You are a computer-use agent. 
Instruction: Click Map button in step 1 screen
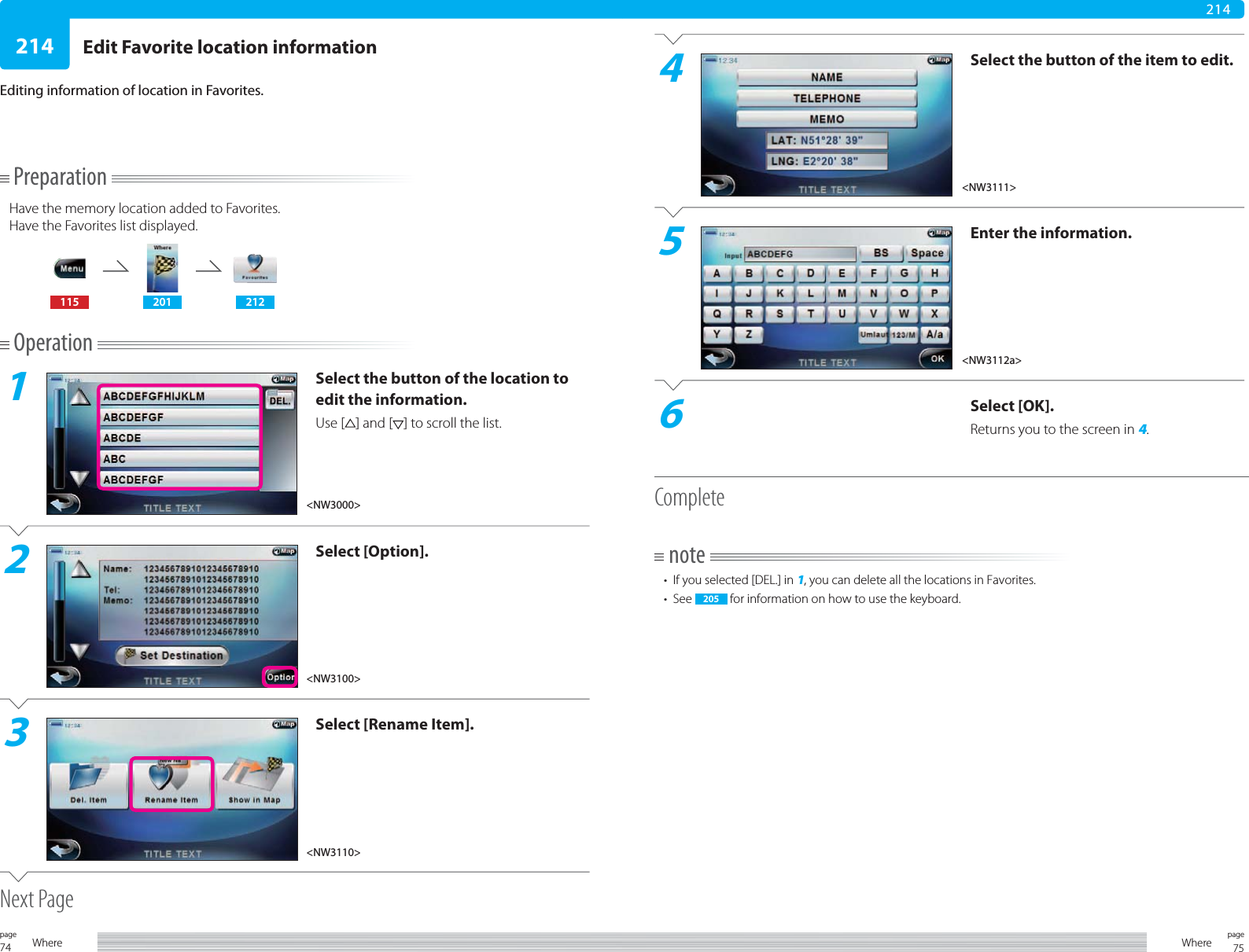[x=283, y=379]
